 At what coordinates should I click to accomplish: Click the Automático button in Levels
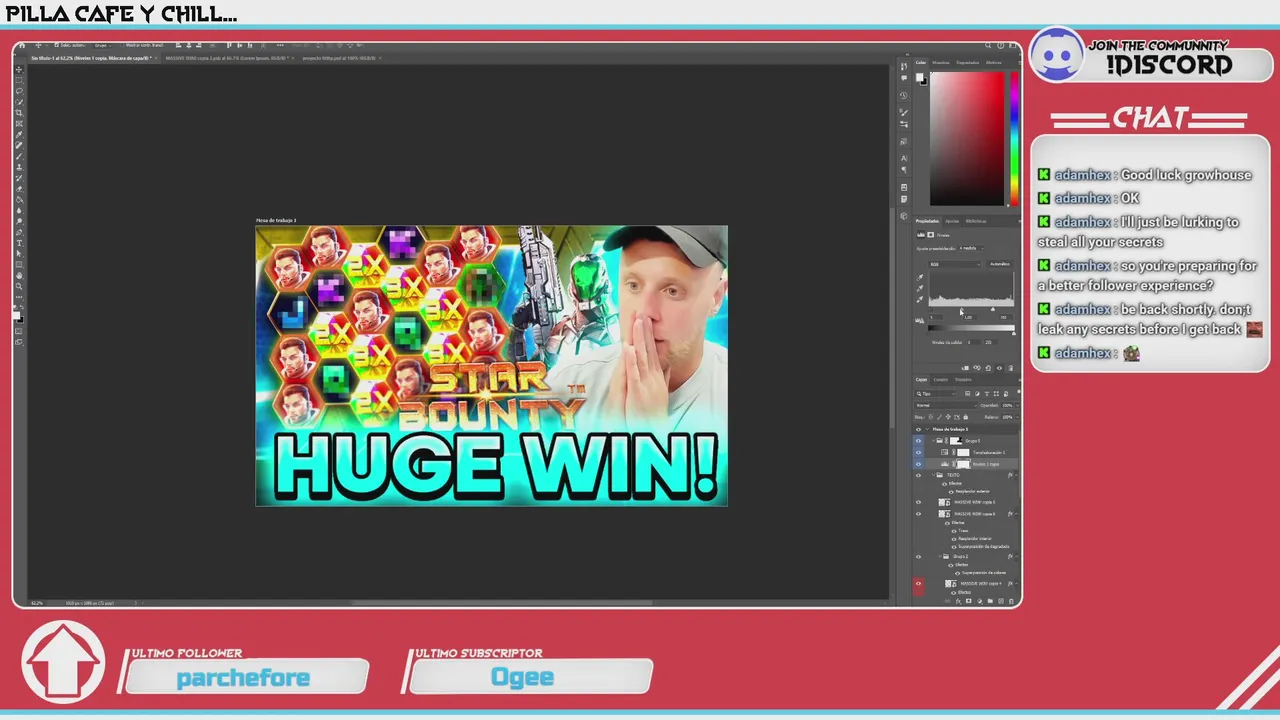(x=1000, y=264)
